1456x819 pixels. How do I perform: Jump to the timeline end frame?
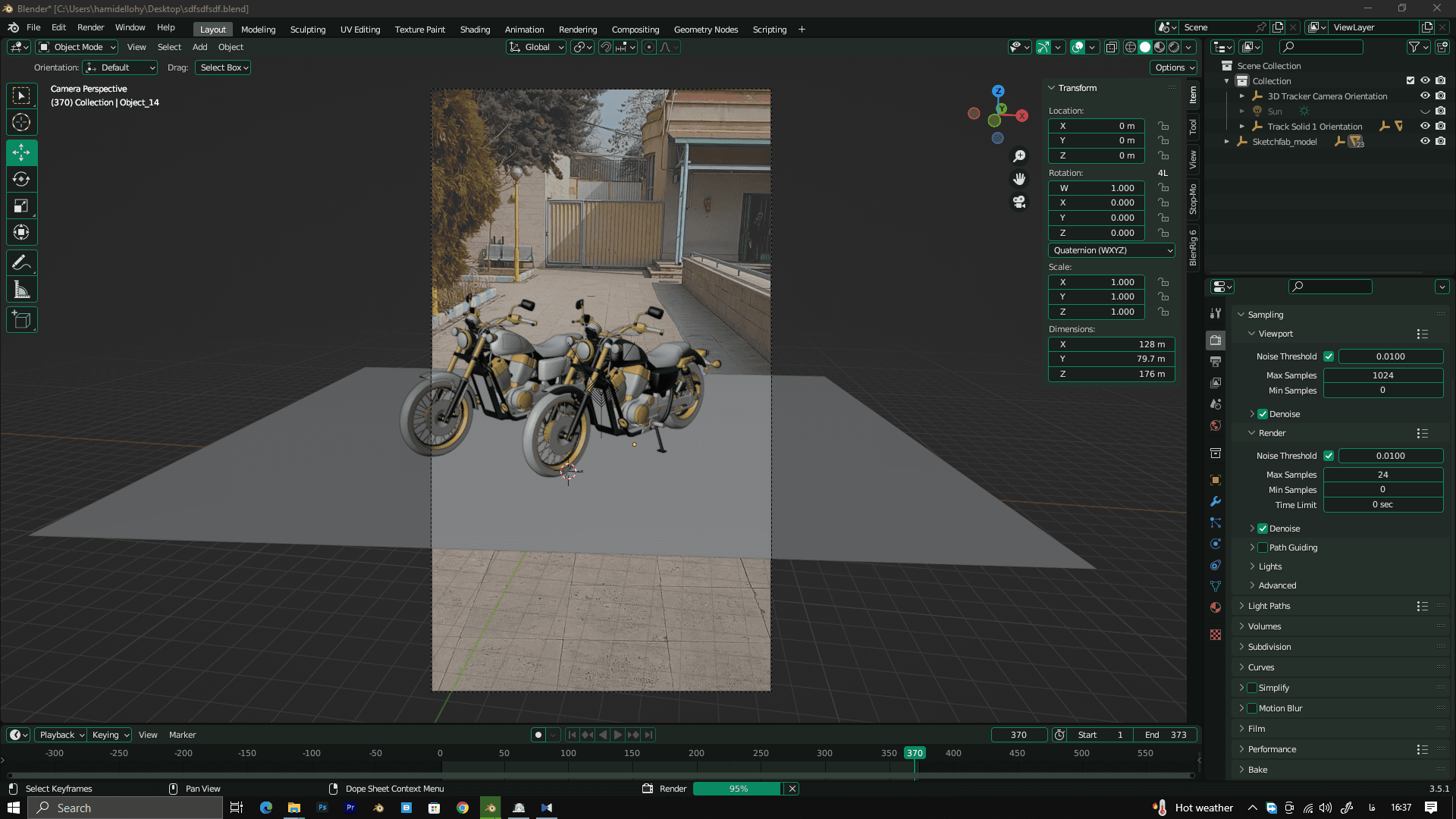[x=648, y=735]
